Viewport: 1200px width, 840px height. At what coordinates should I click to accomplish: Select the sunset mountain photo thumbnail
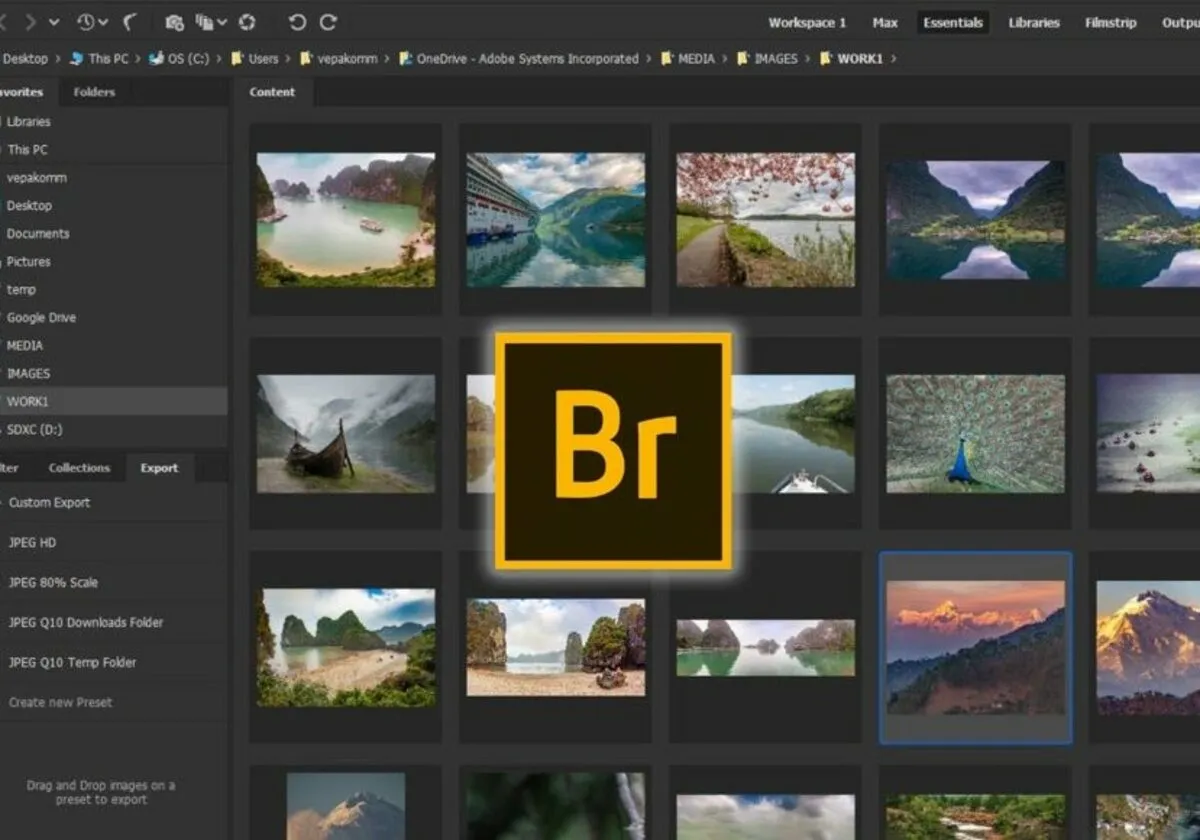(975, 648)
